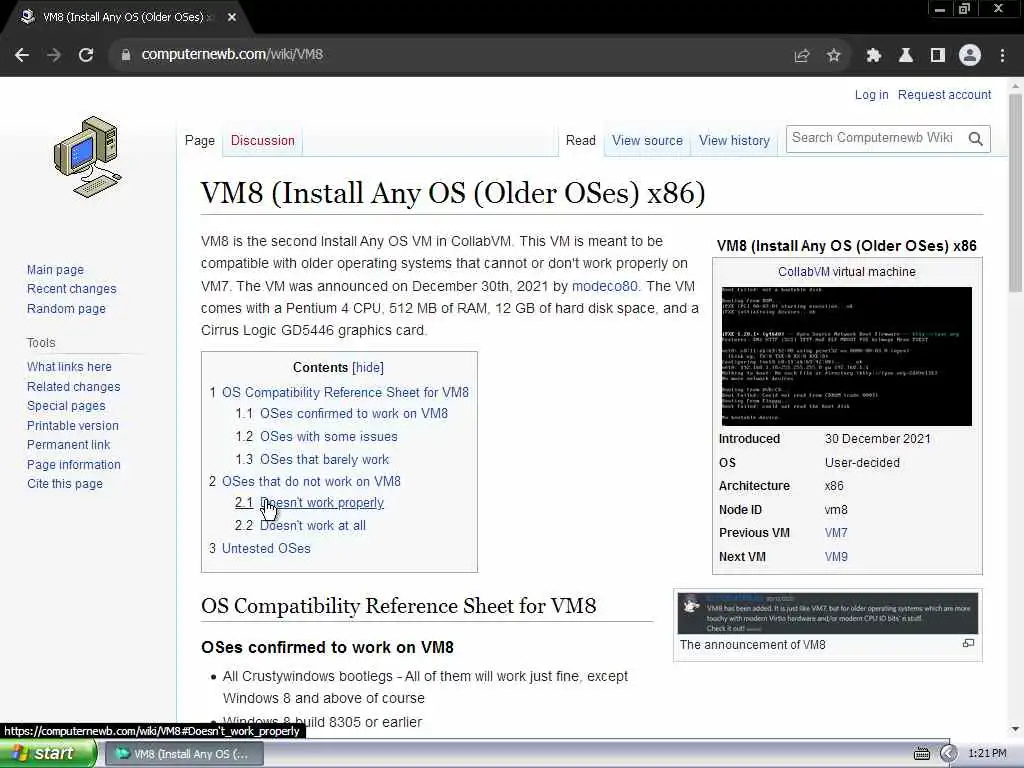Click Printable version link

tap(72, 425)
